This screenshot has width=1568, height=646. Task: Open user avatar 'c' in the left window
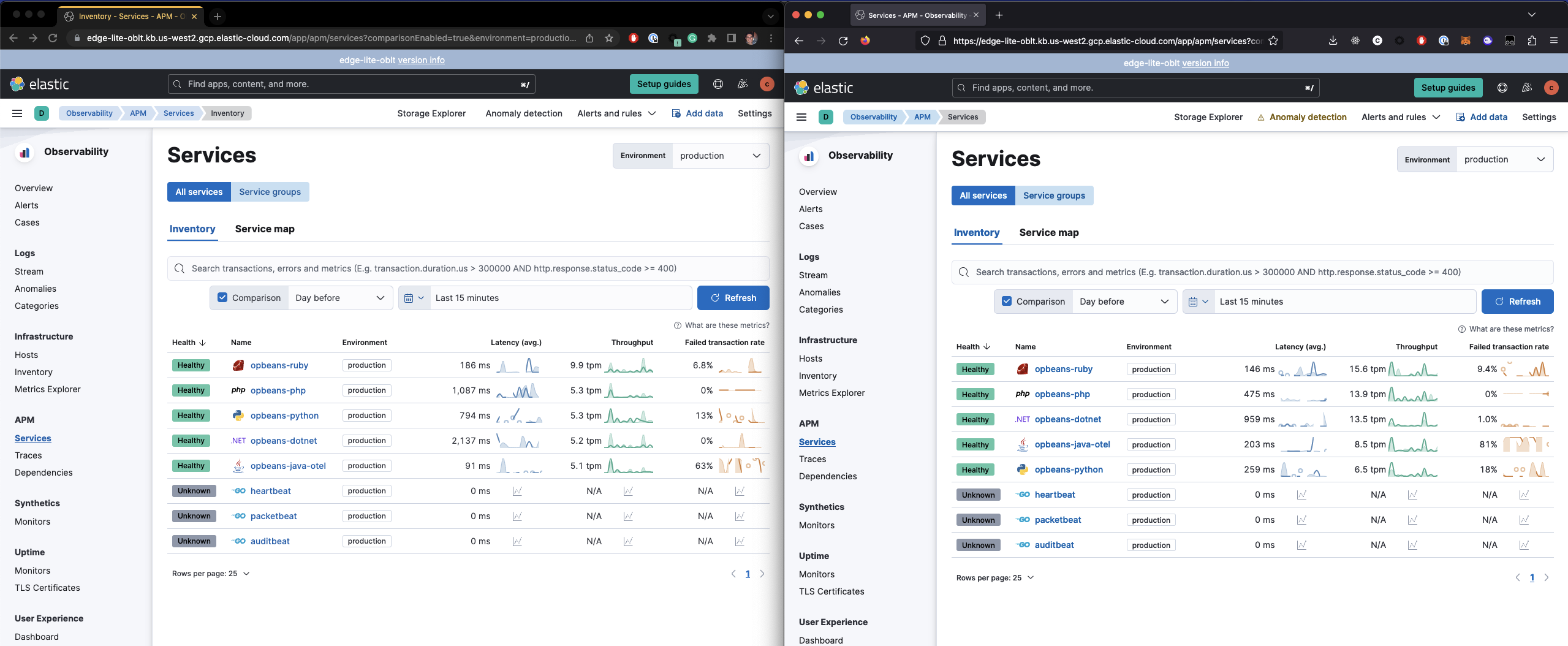click(x=767, y=84)
